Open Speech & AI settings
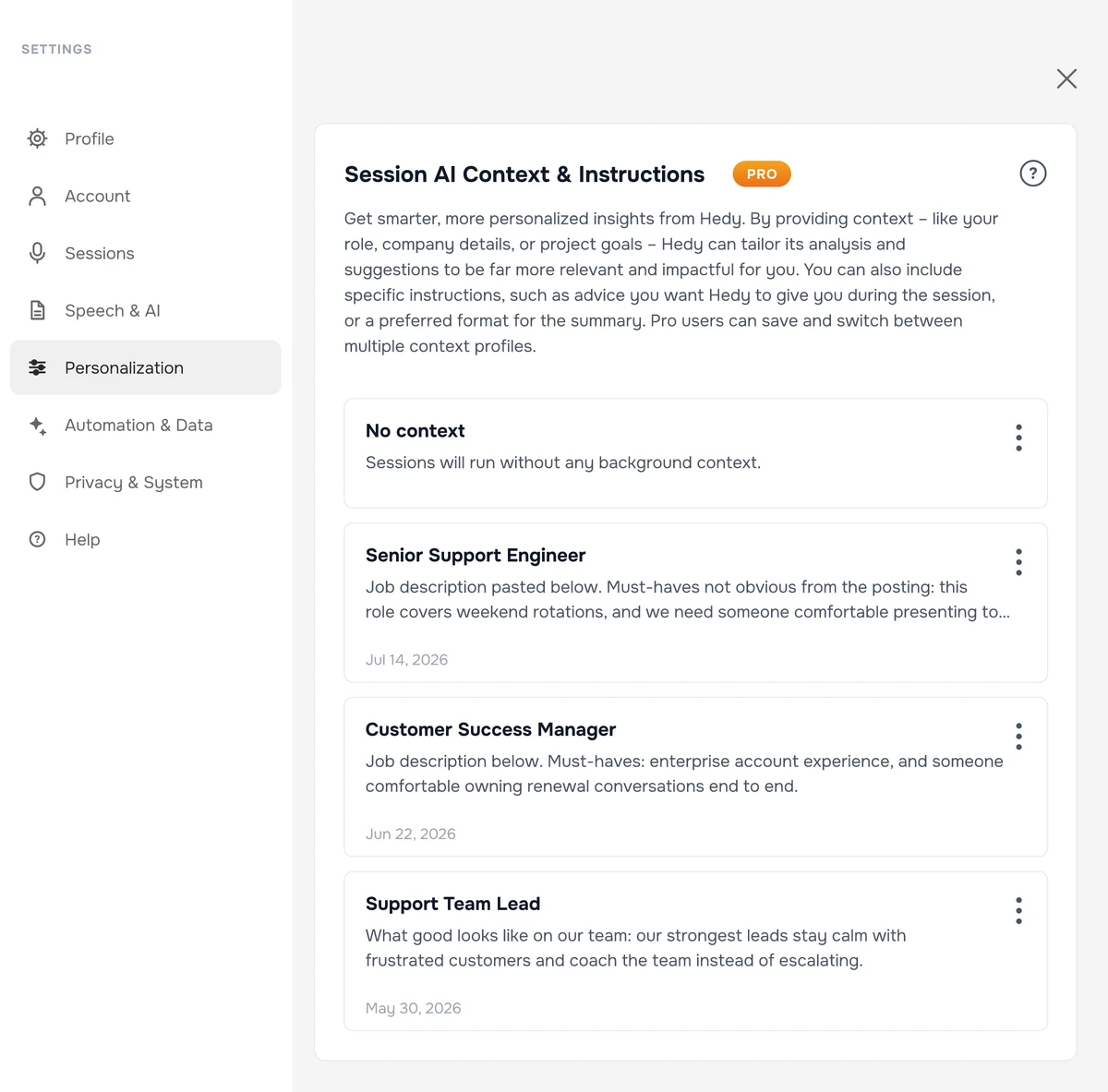 pyautogui.click(x=145, y=310)
